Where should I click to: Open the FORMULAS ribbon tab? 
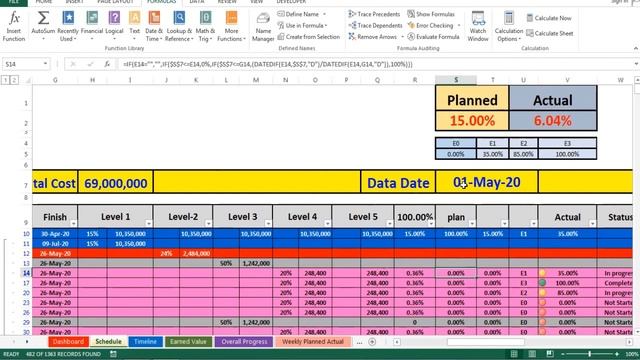162,2
